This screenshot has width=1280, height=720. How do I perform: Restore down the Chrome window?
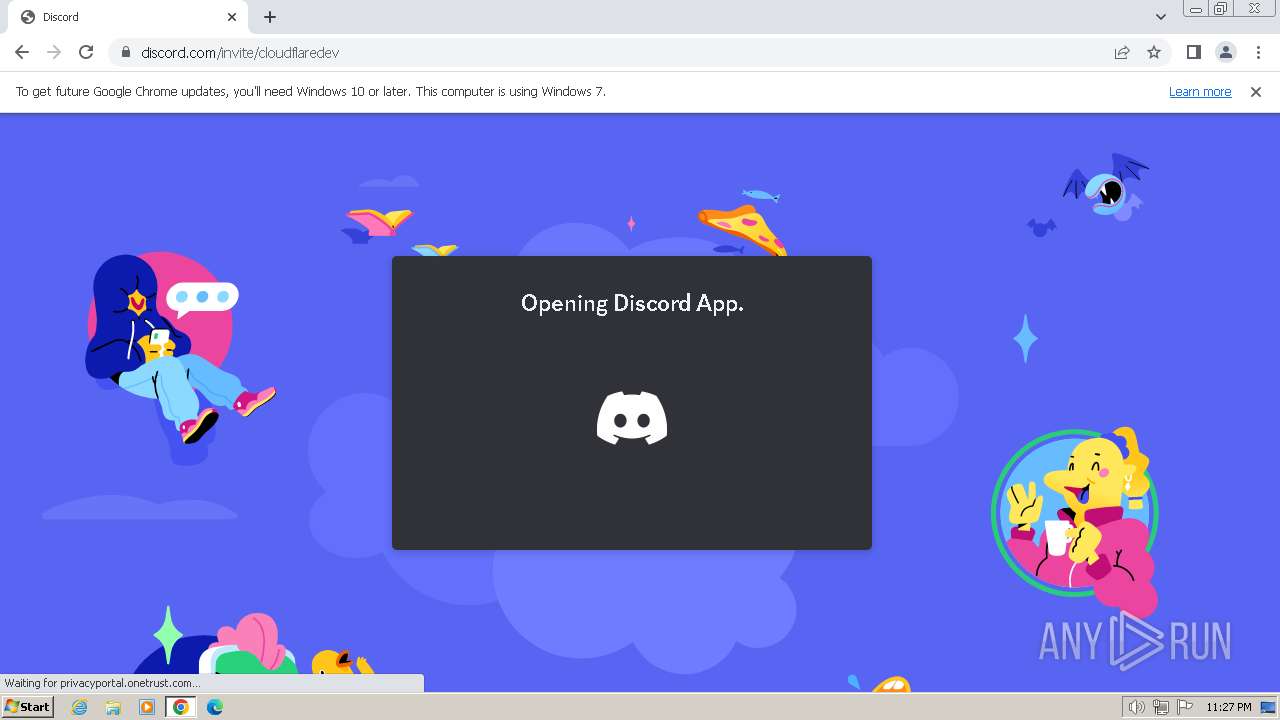click(1221, 9)
